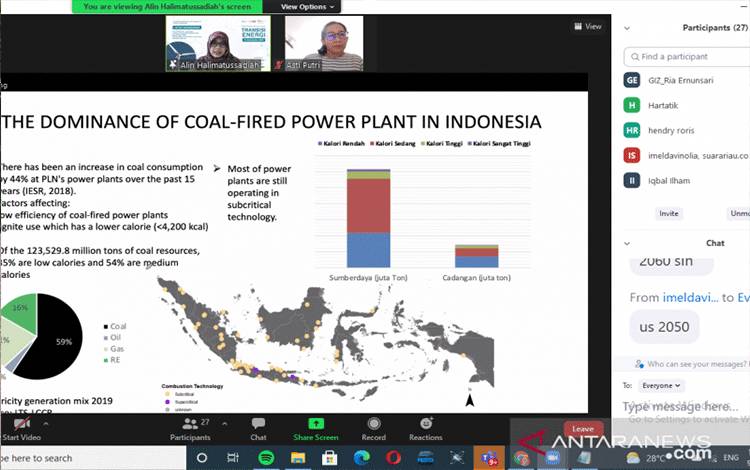Select Alin Halimatussadiah's video thumbnail
This screenshot has width=750, height=470.
pyautogui.click(x=218, y=44)
